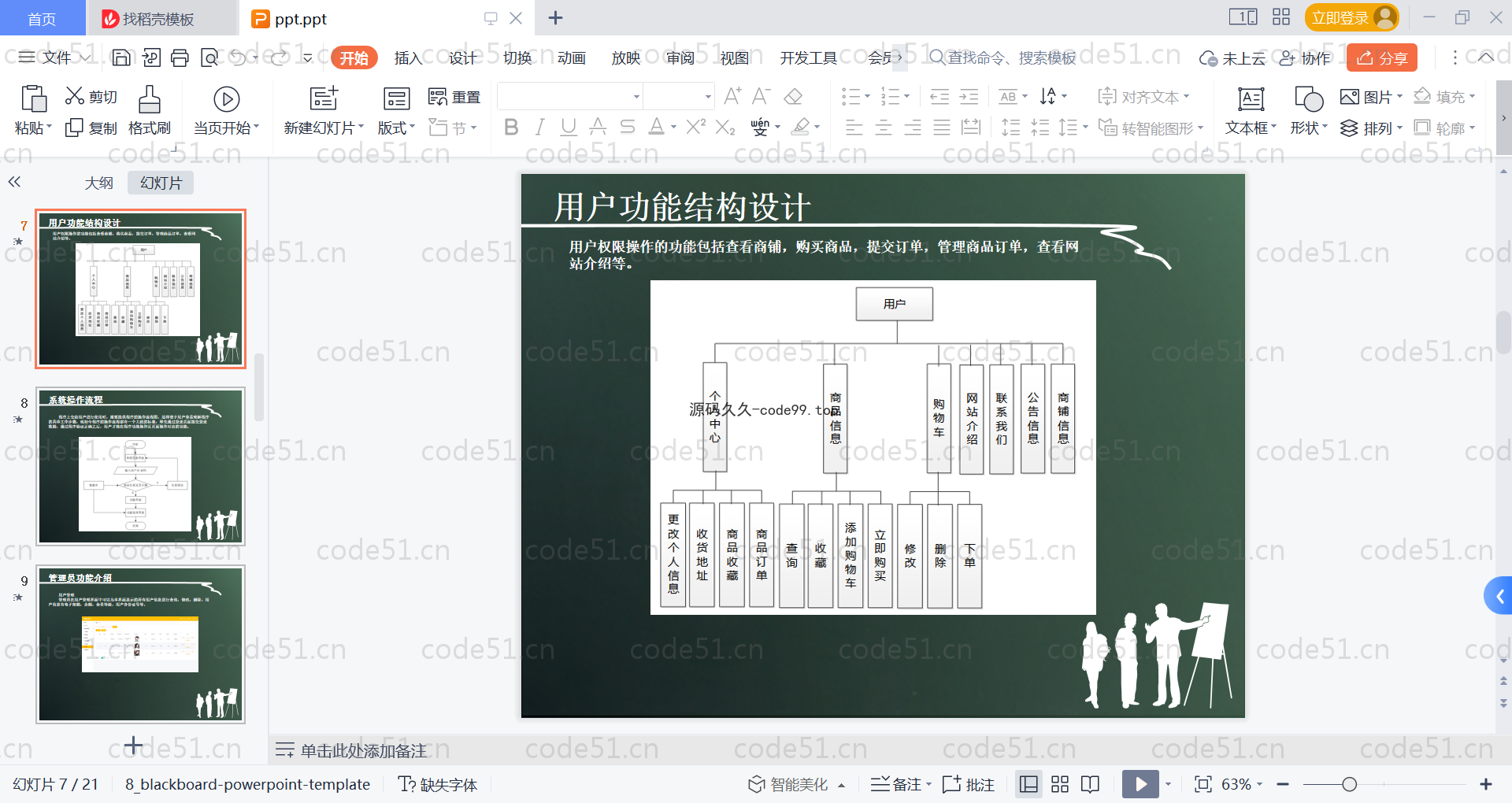Switch to Slide Sorter view
Image resolution: width=1512 pixels, height=803 pixels.
[x=1060, y=784]
